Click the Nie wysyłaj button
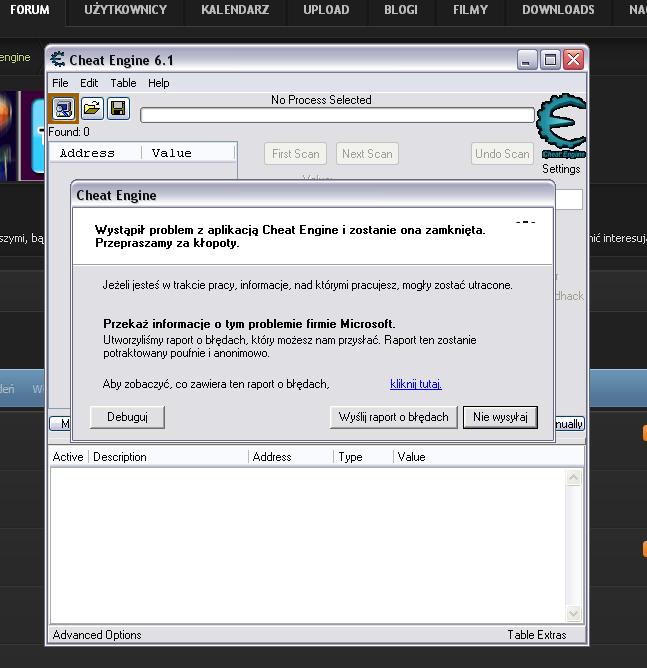The image size is (647, 668). click(500, 417)
